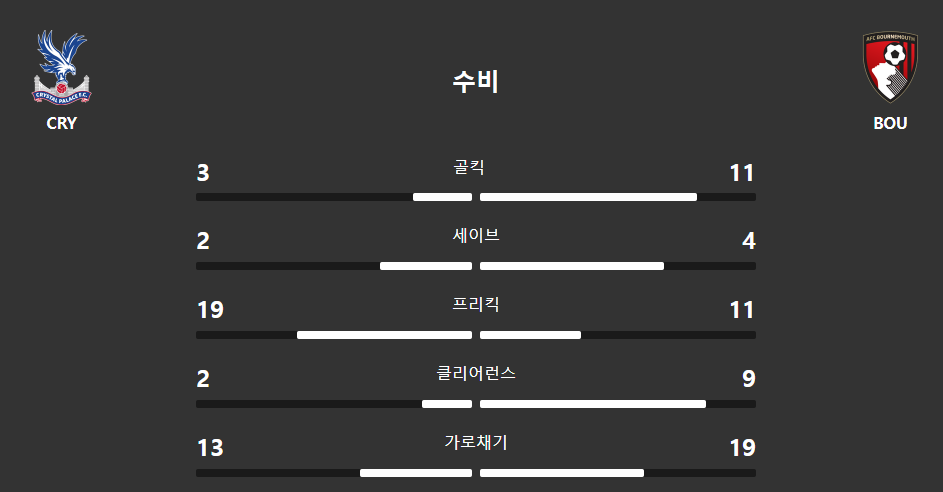Select the 프리킥 stat label
This screenshot has width=943, height=492.
476,304
